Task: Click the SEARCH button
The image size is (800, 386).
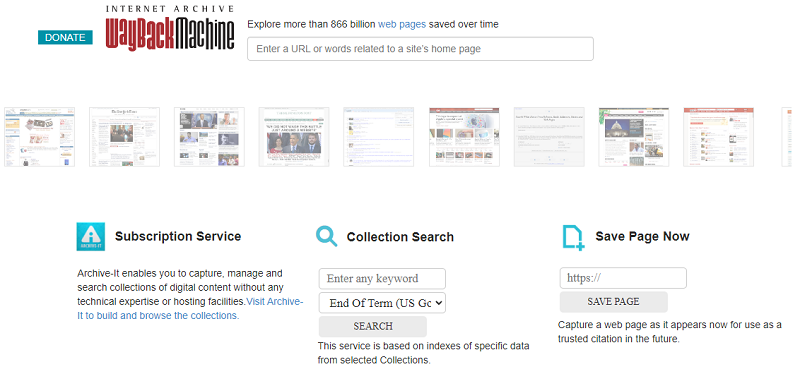Action: point(373,326)
